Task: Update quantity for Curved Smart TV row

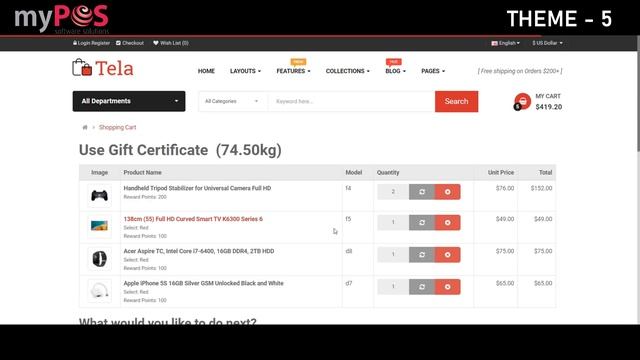Action: point(422,222)
